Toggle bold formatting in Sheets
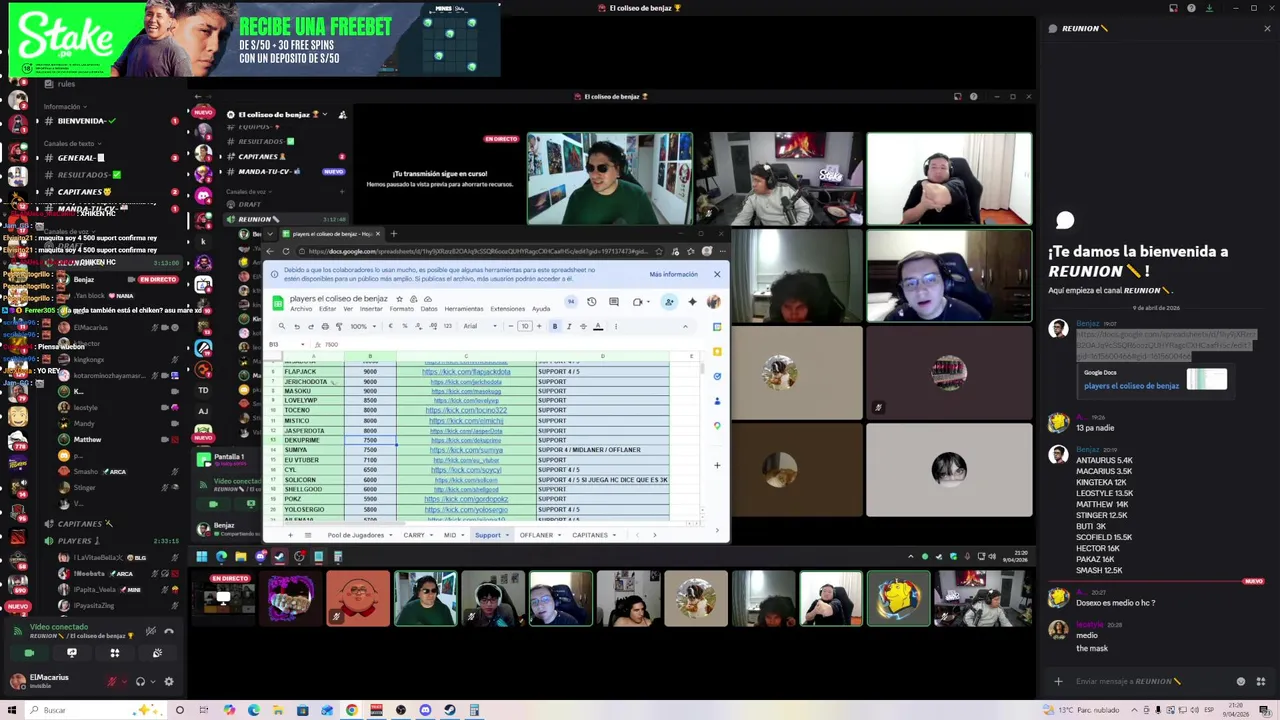 [x=555, y=326]
